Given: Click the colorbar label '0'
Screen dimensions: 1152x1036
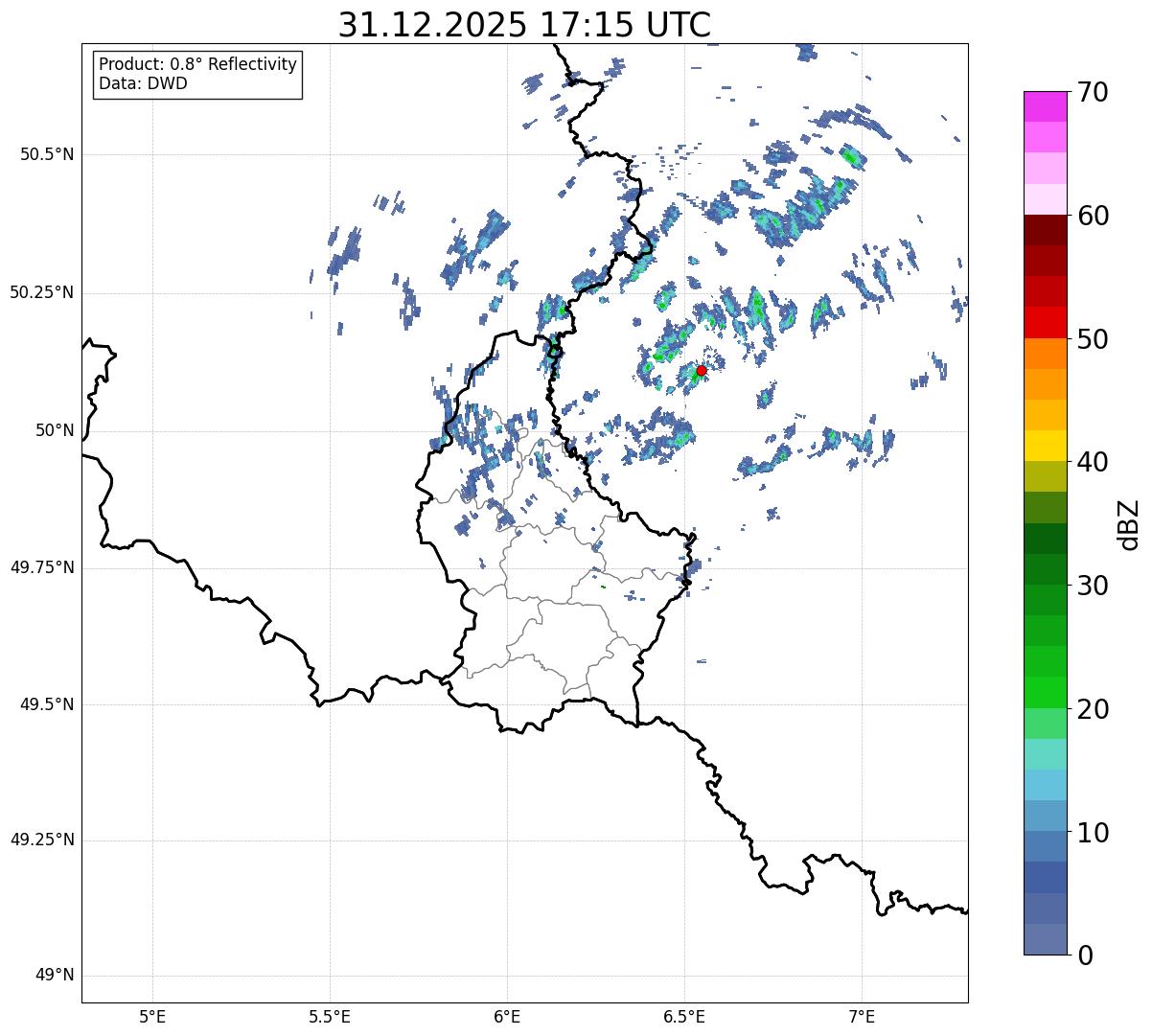Looking at the screenshot, I should [1085, 955].
